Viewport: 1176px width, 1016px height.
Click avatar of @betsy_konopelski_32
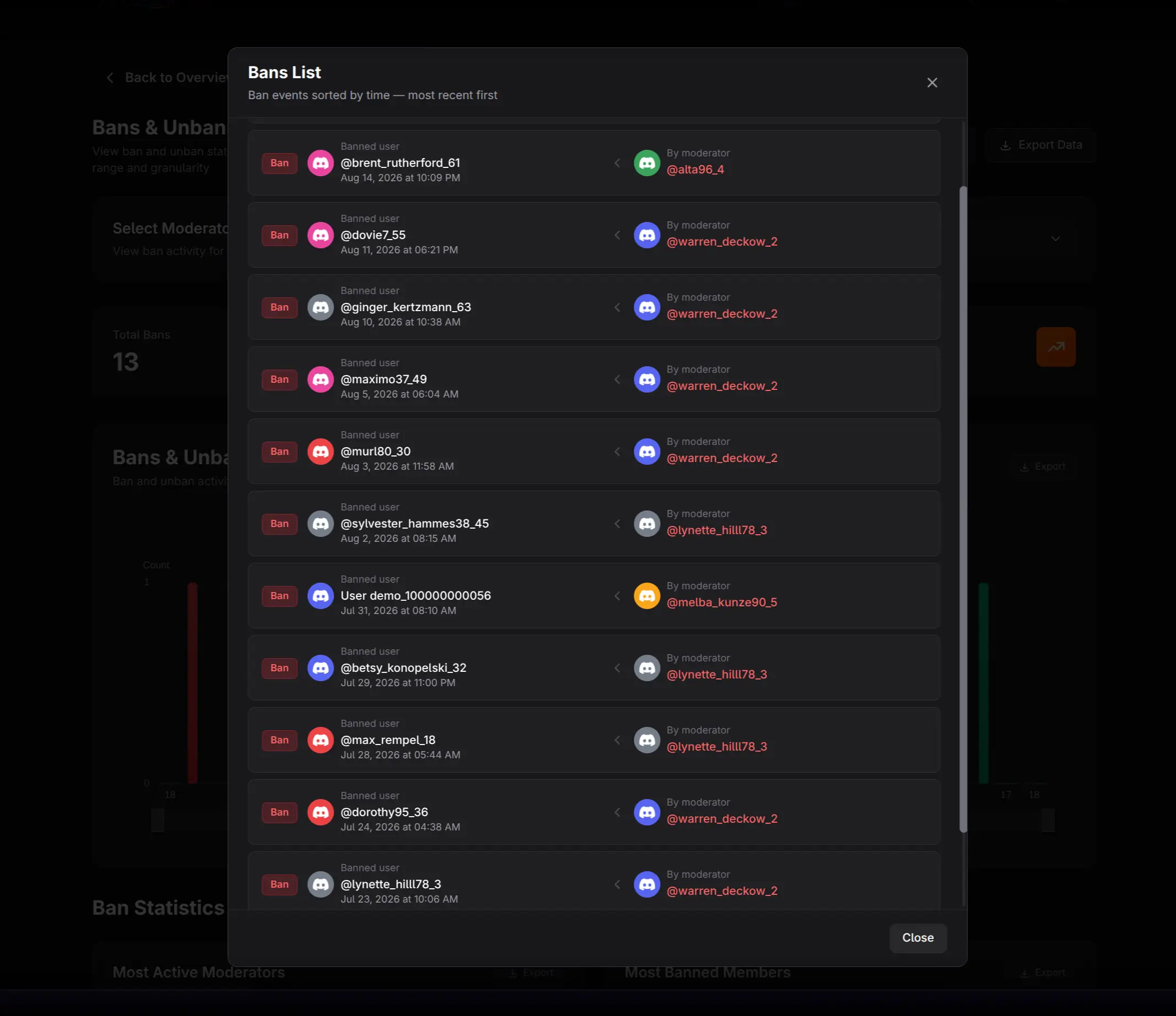320,667
